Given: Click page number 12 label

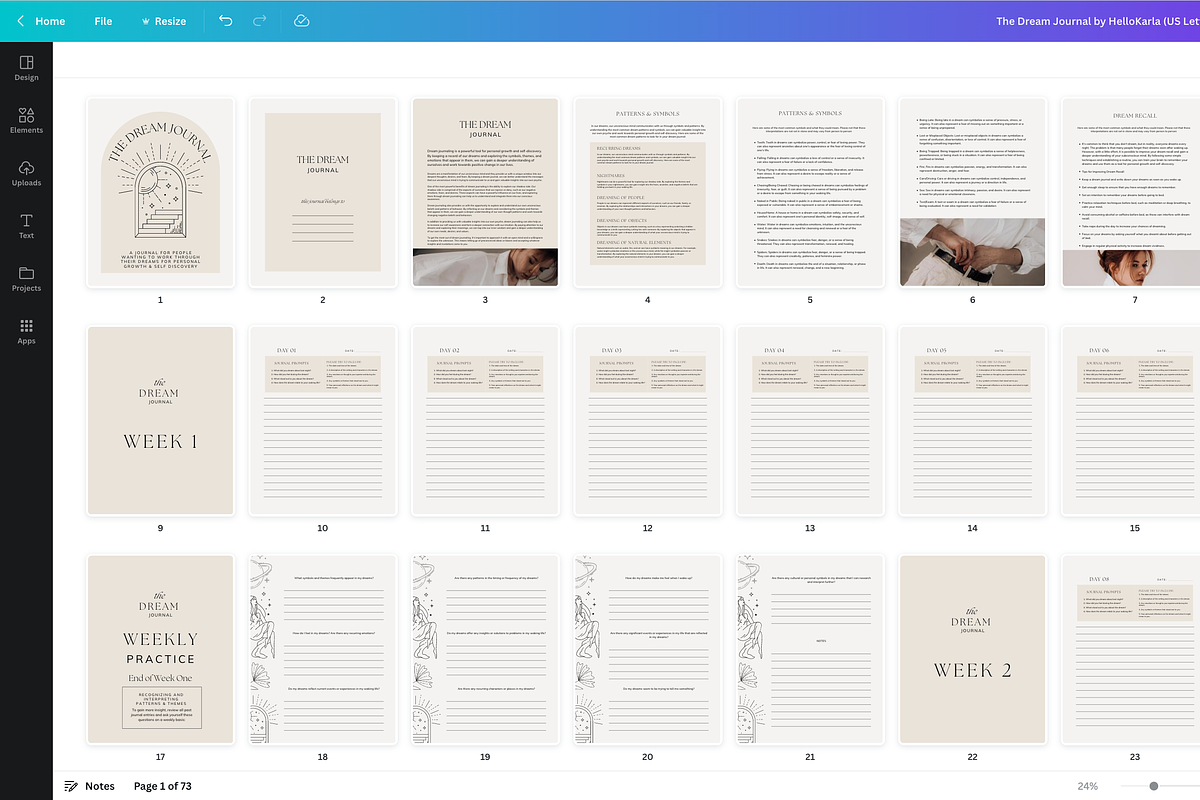Looking at the screenshot, I should [648, 528].
